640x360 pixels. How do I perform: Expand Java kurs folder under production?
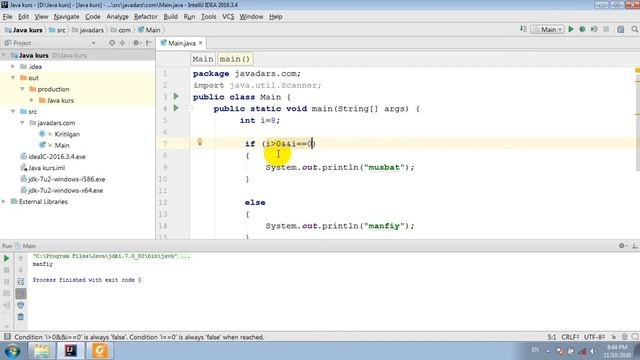point(32,100)
